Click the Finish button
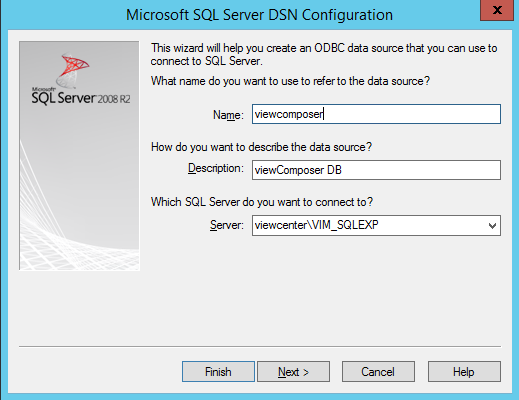 pyautogui.click(x=218, y=372)
